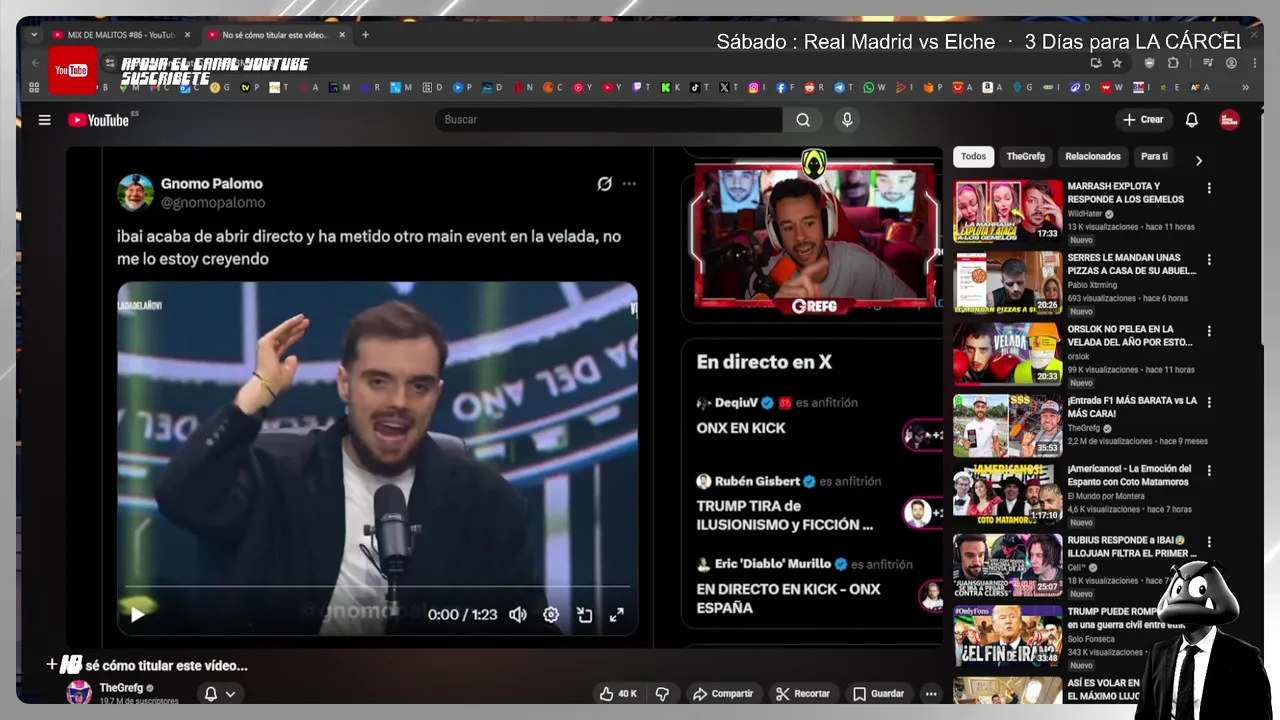Screen dimensions: 1280x720
Task: Click the Buscar search input field
Action: click(x=608, y=120)
